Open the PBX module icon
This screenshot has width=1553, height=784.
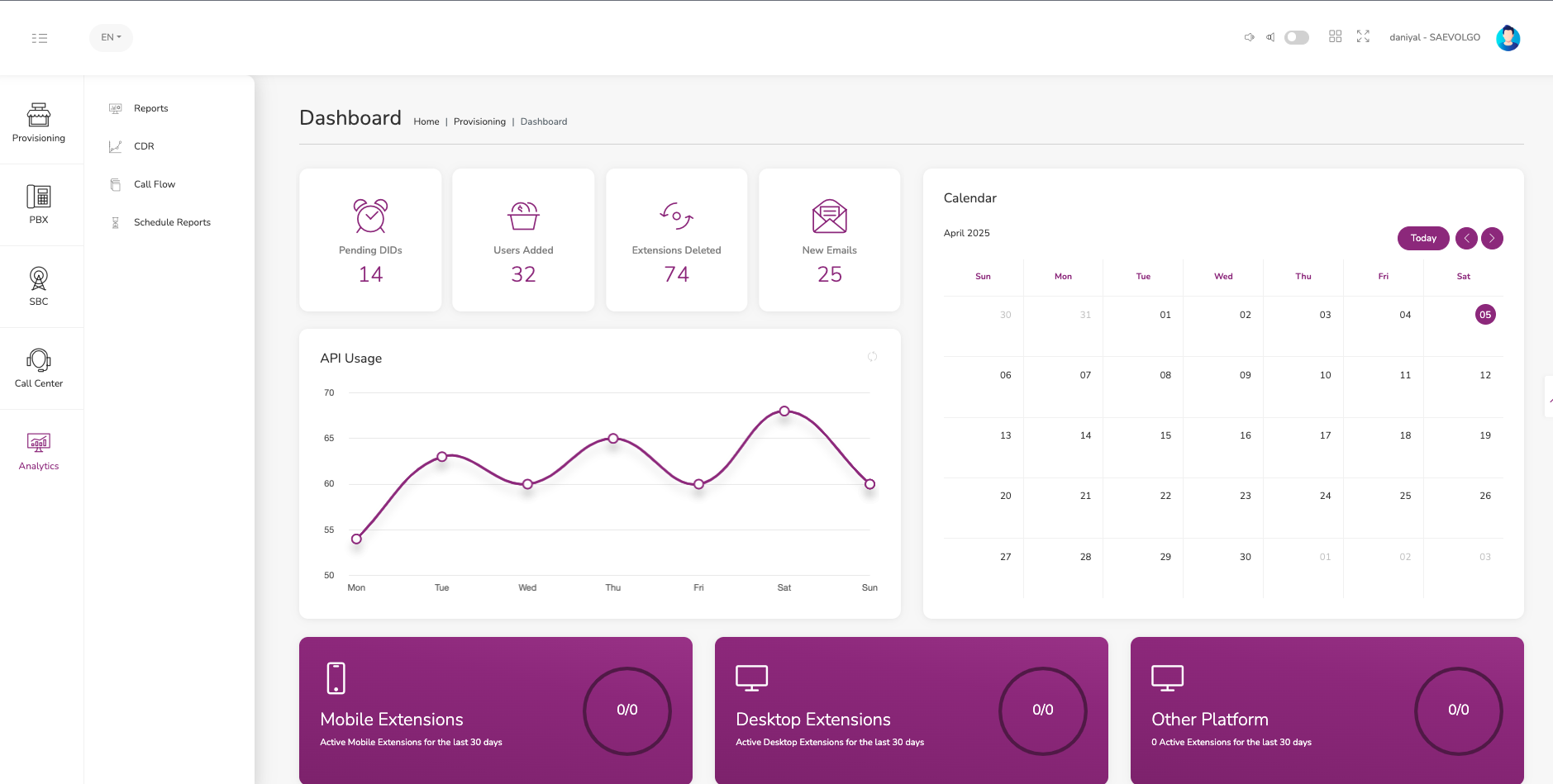click(39, 204)
